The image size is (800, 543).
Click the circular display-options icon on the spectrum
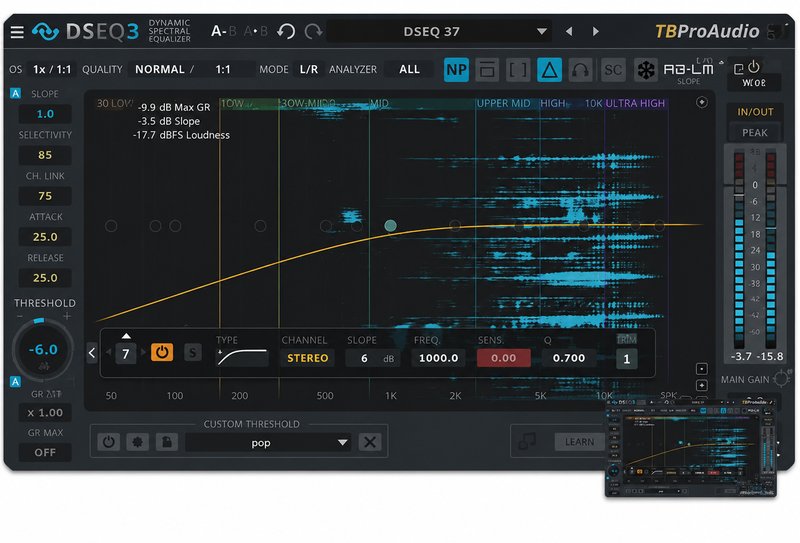[702, 102]
